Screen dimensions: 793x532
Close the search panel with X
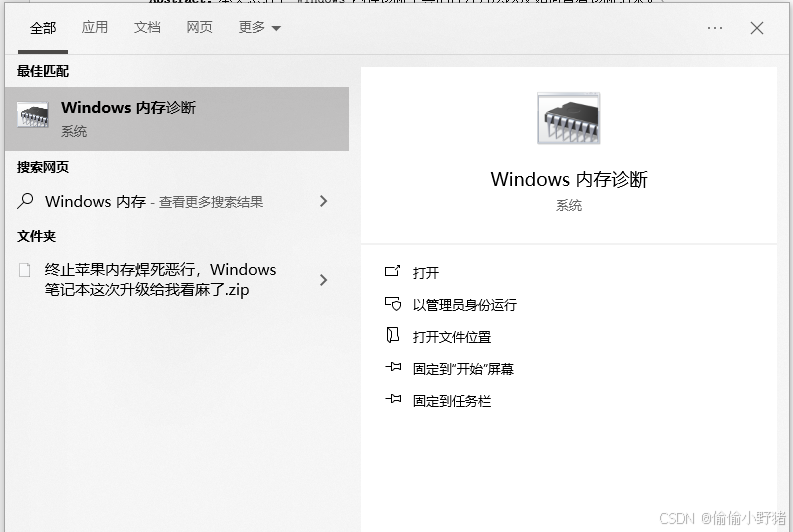click(757, 28)
